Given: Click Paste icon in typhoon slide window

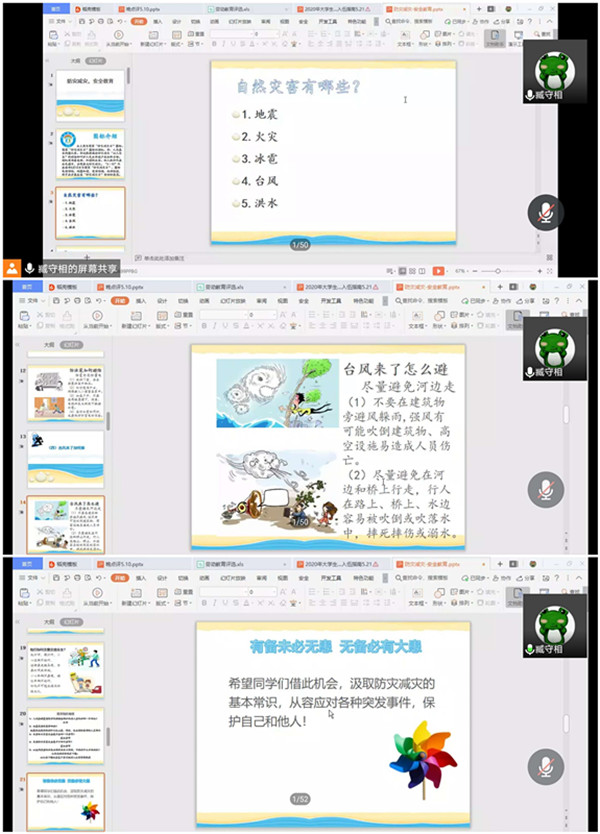Looking at the screenshot, I should (x=24, y=316).
